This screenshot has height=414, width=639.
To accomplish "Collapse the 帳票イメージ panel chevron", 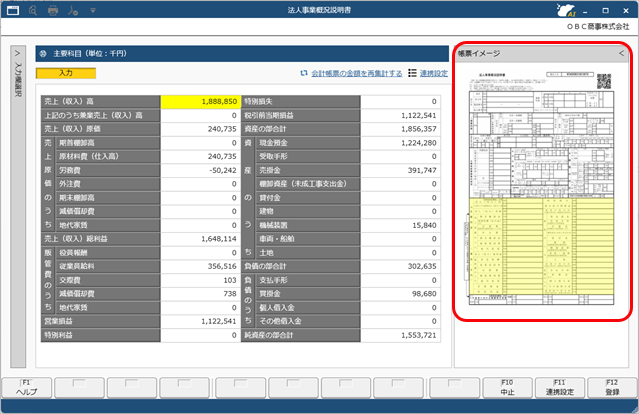I will pyautogui.click(x=621, y=53).
